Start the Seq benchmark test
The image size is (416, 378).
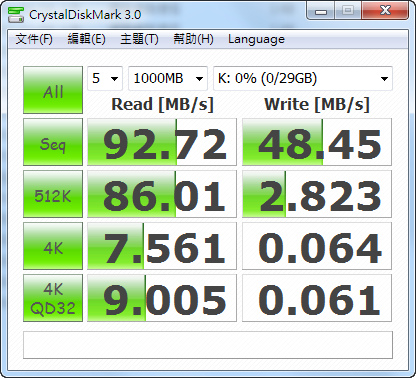point(53,142)
